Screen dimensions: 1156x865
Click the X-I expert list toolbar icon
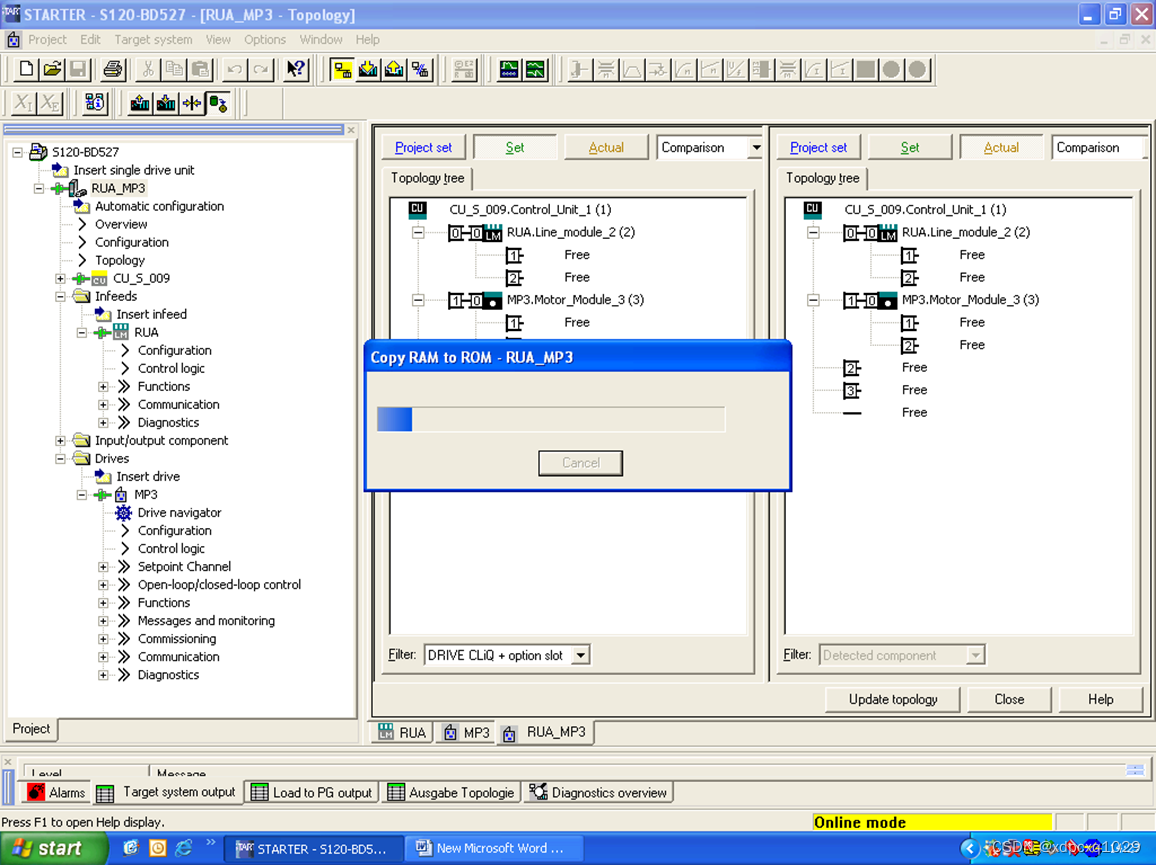coord(24,103)
